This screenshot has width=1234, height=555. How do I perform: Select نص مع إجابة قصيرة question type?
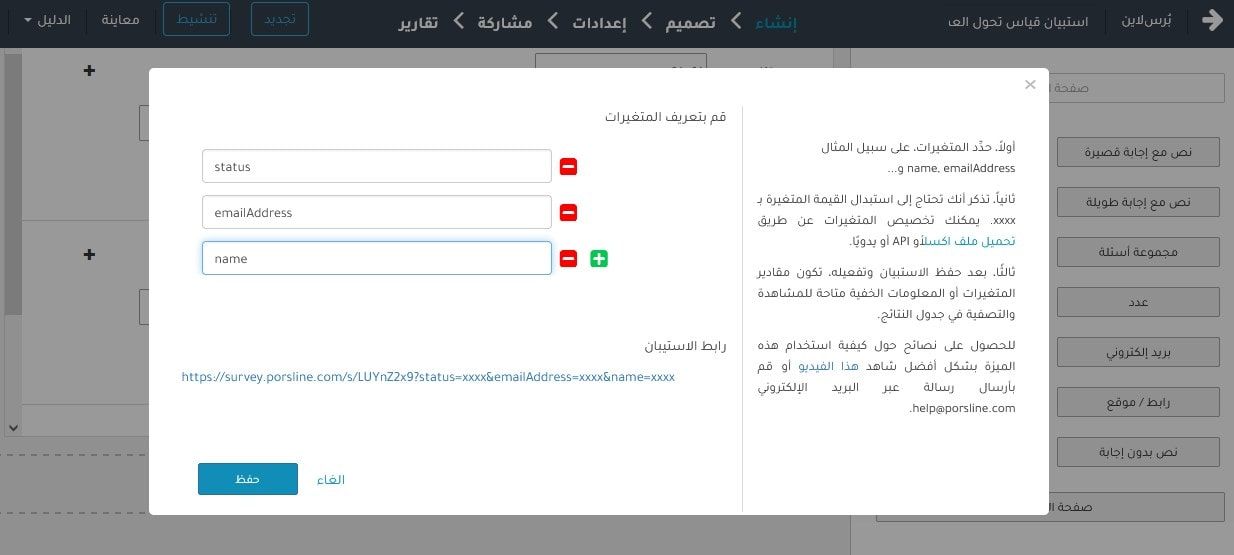point(1138,153)
